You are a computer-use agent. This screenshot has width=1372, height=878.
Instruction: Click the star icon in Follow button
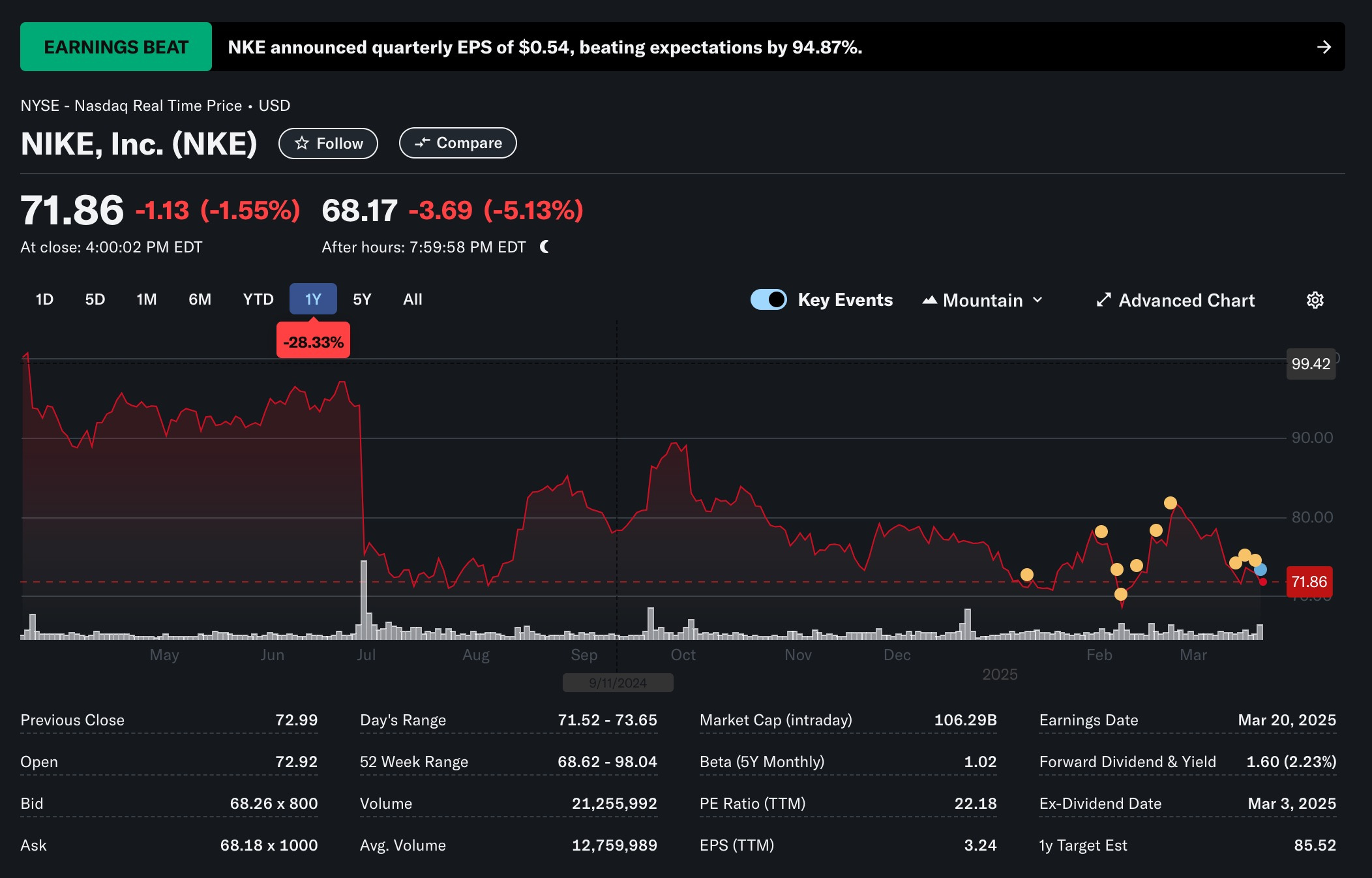(x=301, y=143)
